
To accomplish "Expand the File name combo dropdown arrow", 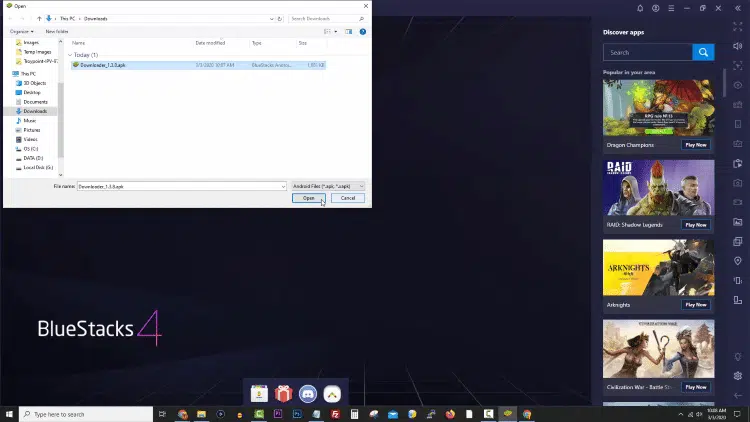I will click(283, 187).
